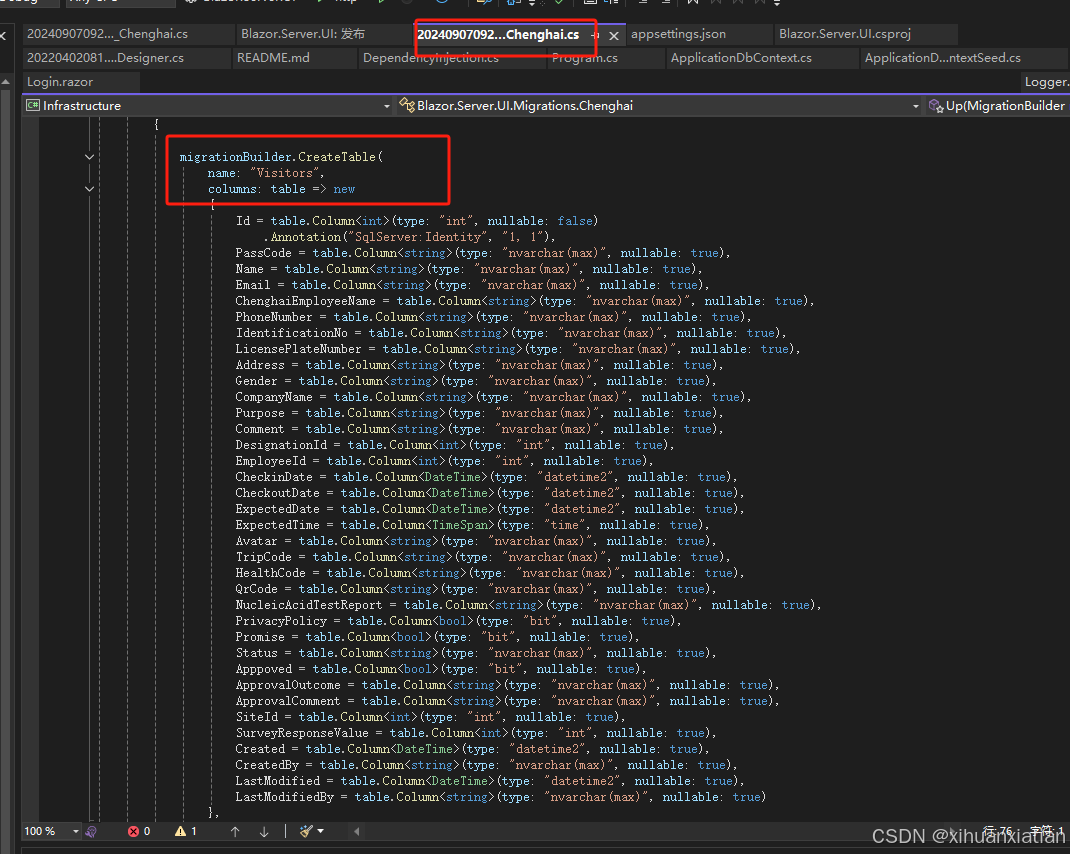The image size is (1070, 854).
Task: Click the warning icon showing 1 warning
Action: (181, 831)
